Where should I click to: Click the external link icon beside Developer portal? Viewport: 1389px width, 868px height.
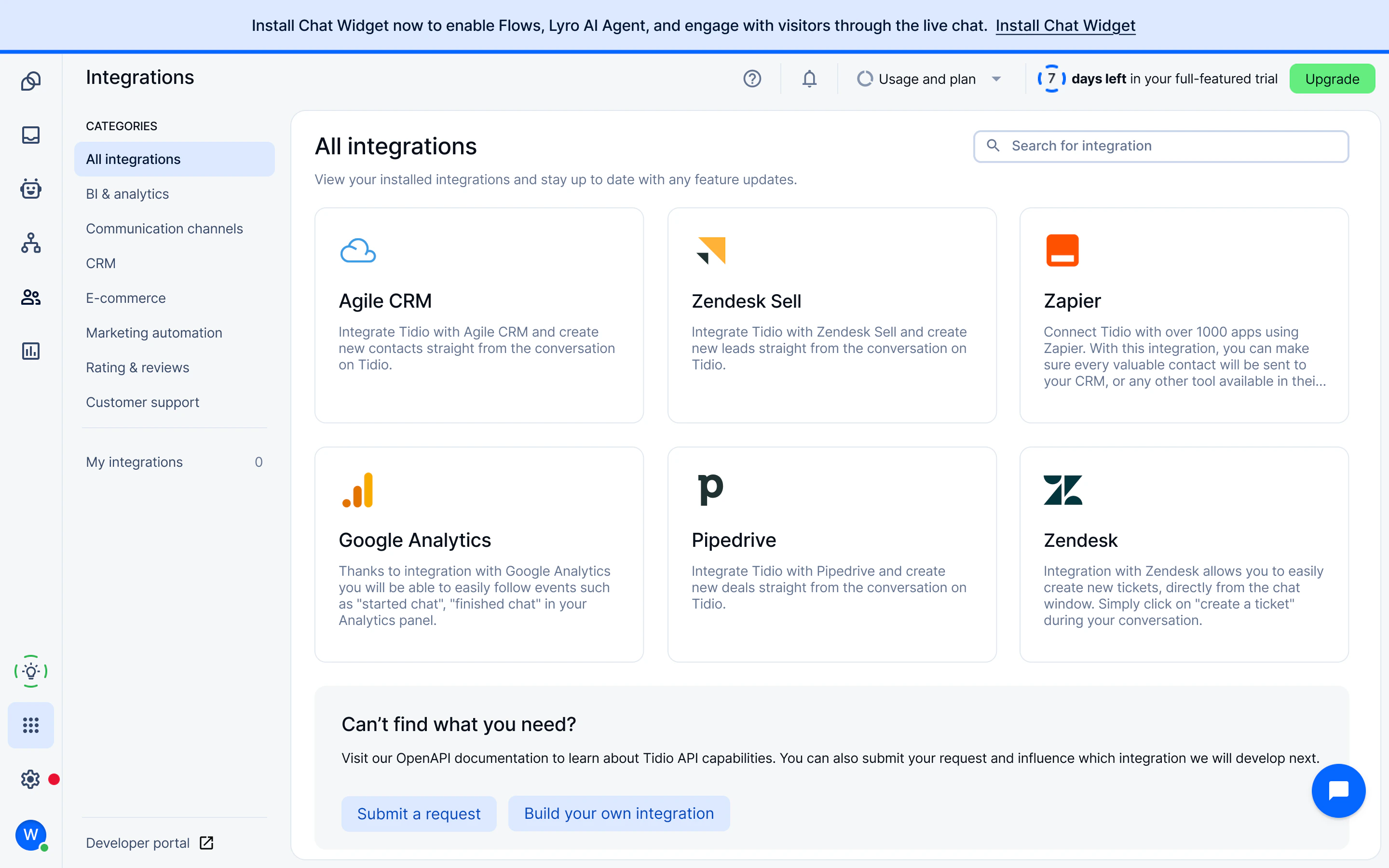(206, 843)
